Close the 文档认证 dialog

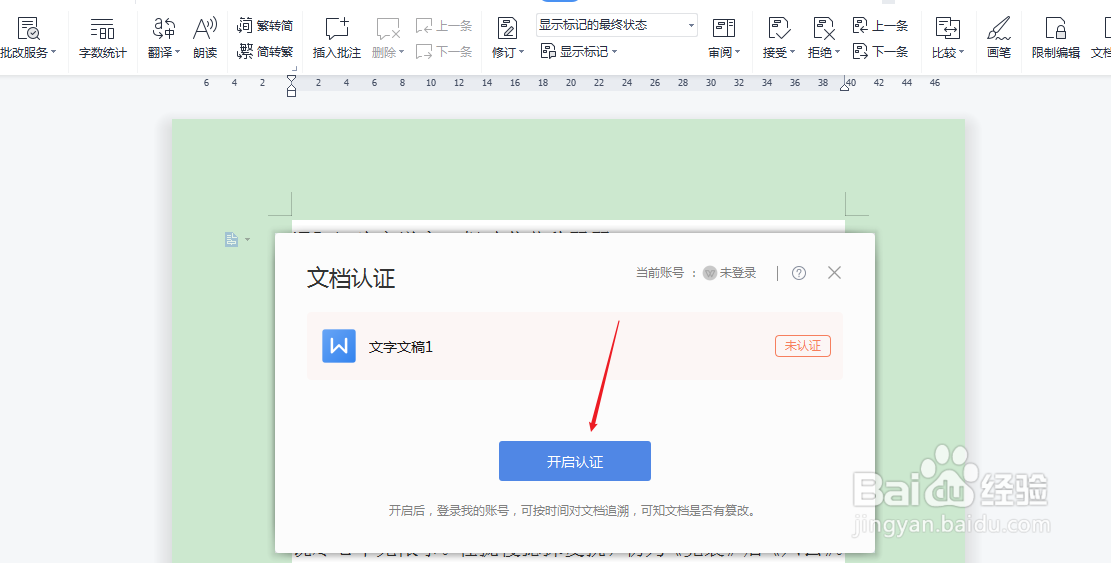pos(835,273)
